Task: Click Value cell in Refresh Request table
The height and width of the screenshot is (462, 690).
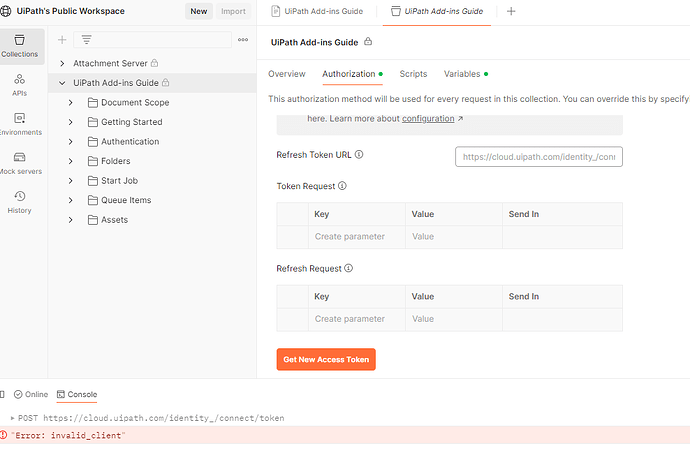Action: point(454,319)
